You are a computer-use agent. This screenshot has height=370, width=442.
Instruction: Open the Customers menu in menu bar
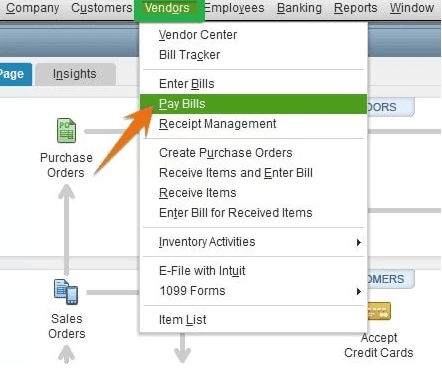pos(102,8)
